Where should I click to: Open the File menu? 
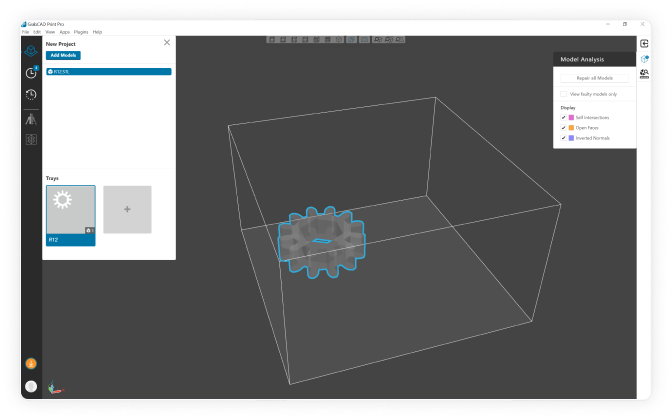coord(26,32)
